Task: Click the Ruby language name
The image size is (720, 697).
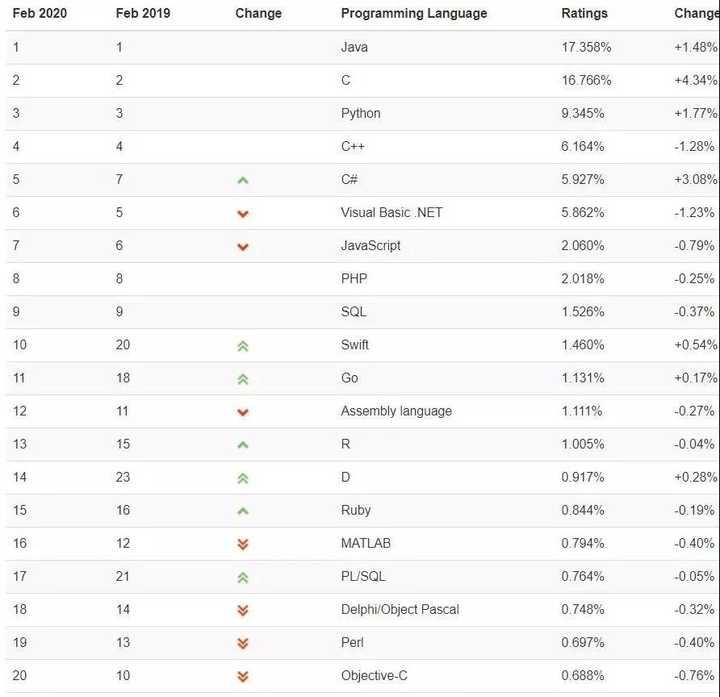Action: click(356, 510)
